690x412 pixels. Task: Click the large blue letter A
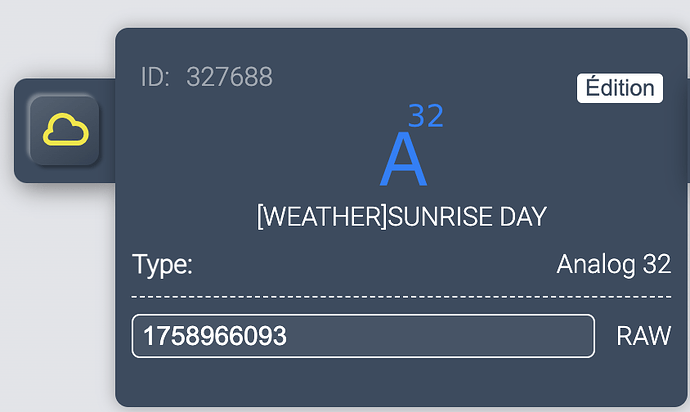[x=403, y=159]
